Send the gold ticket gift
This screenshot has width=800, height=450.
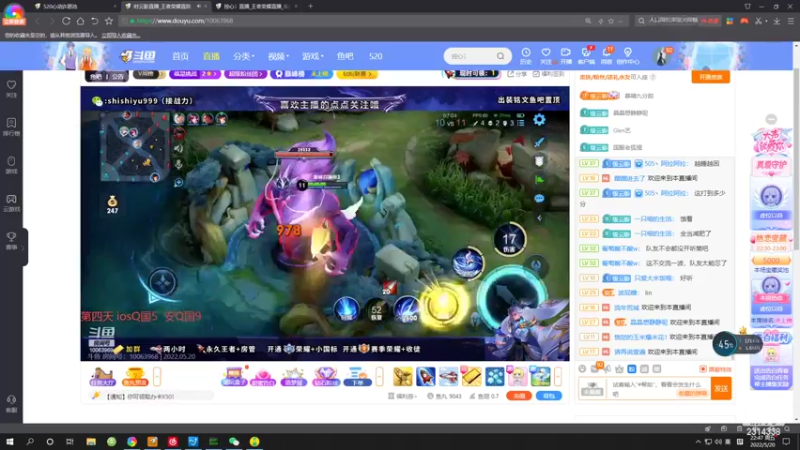point(471,377)
